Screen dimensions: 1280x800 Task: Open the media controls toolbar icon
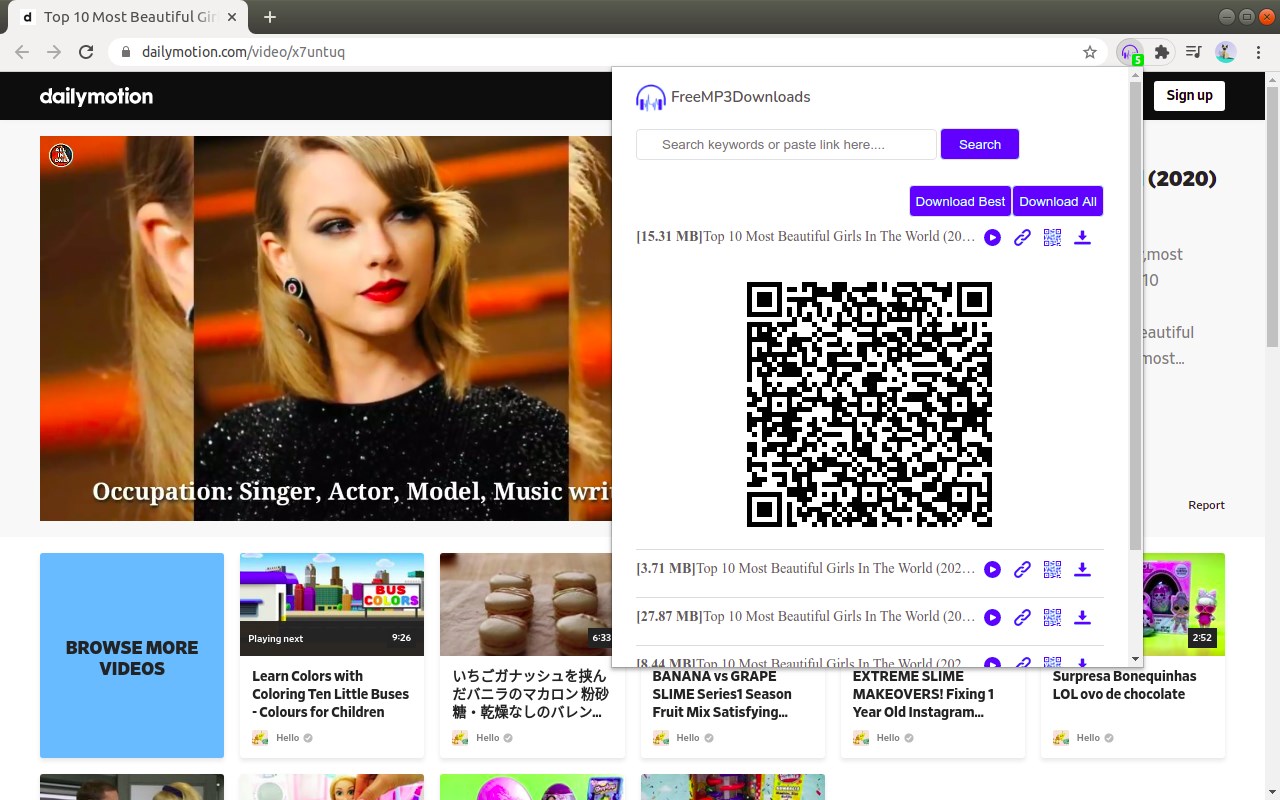[x=1193, y=52]
